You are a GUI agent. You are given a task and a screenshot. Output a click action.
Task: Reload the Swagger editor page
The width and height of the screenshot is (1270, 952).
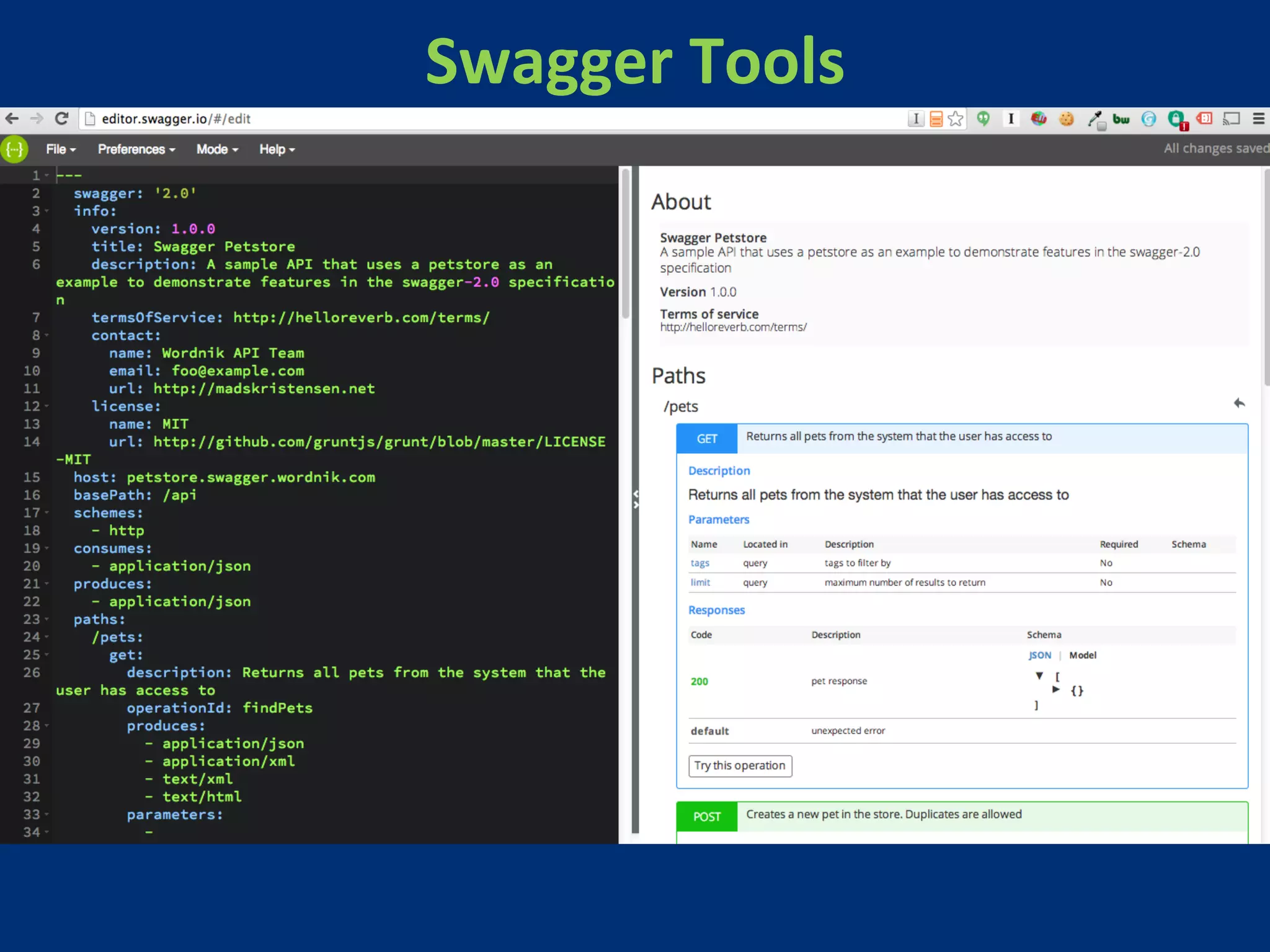[x=61, y=118]
